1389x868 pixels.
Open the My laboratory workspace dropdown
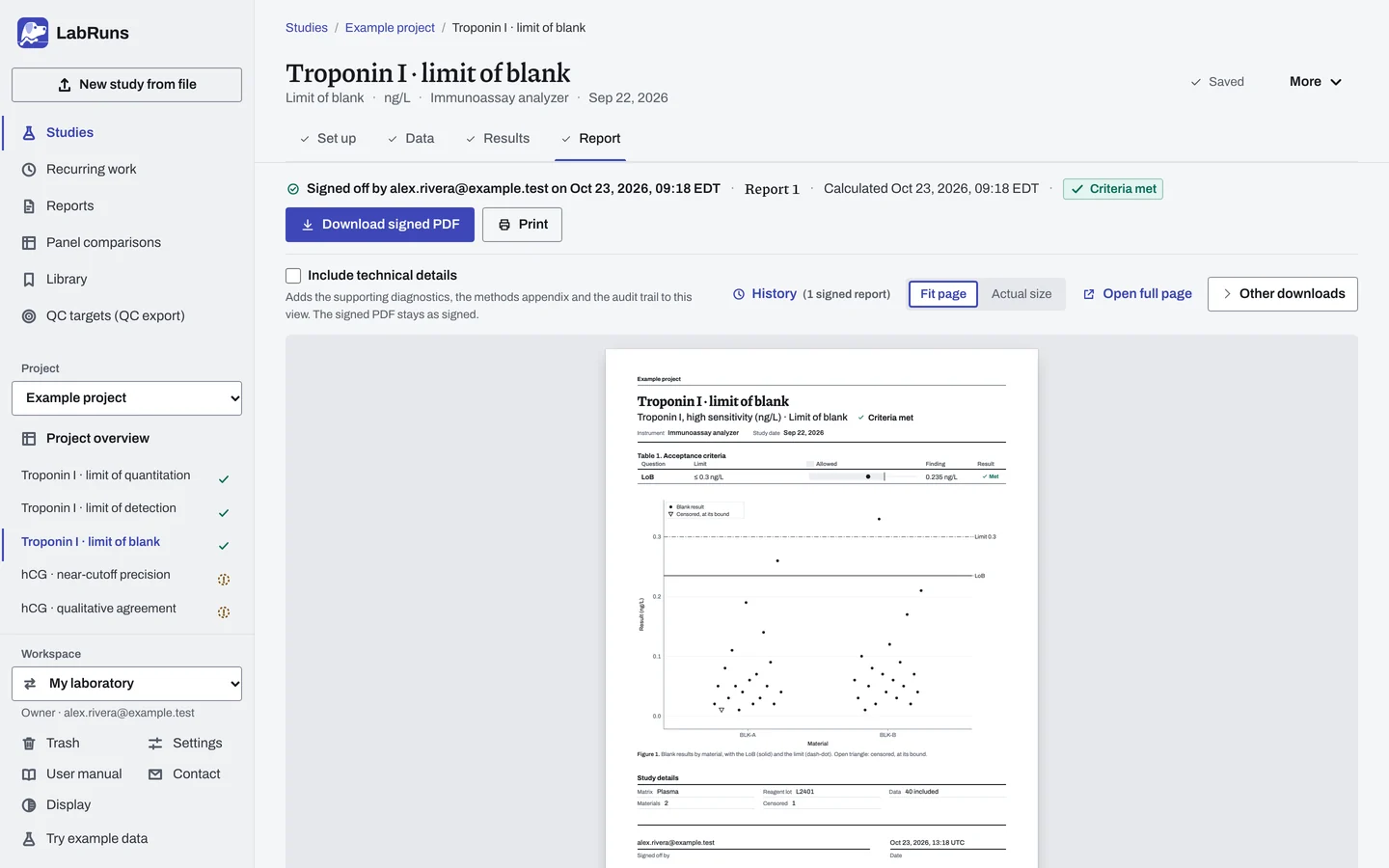click(126, 684)
